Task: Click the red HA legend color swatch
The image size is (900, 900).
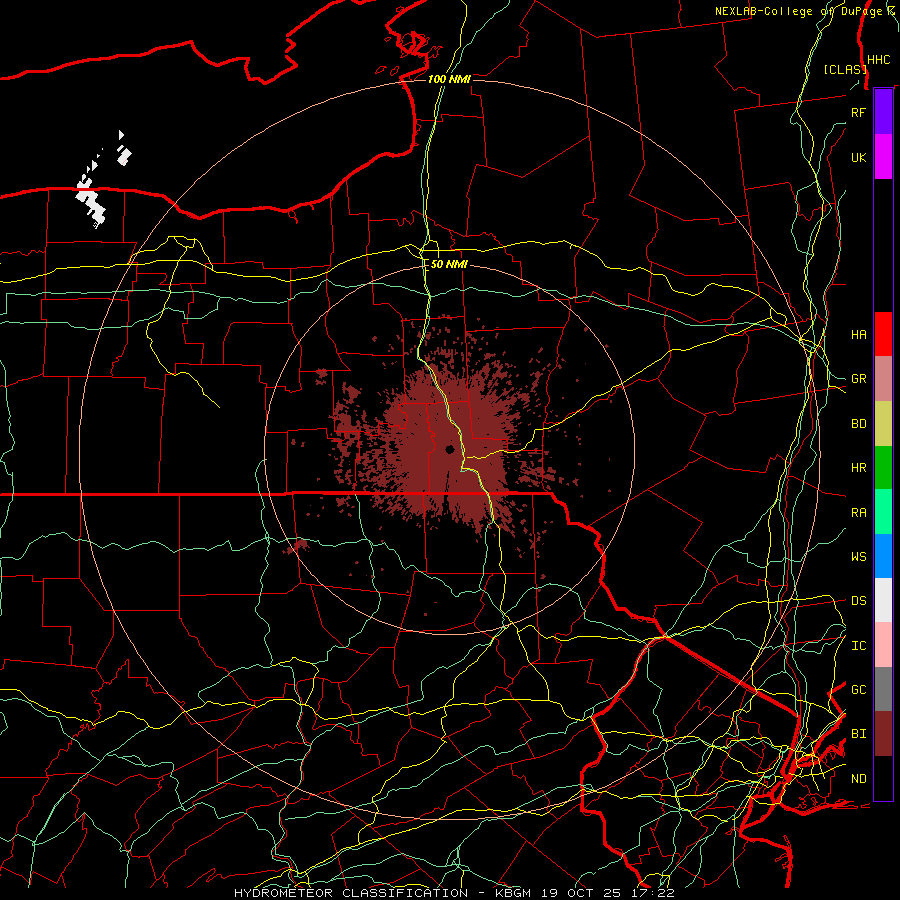Action: (x=883, y=334)
